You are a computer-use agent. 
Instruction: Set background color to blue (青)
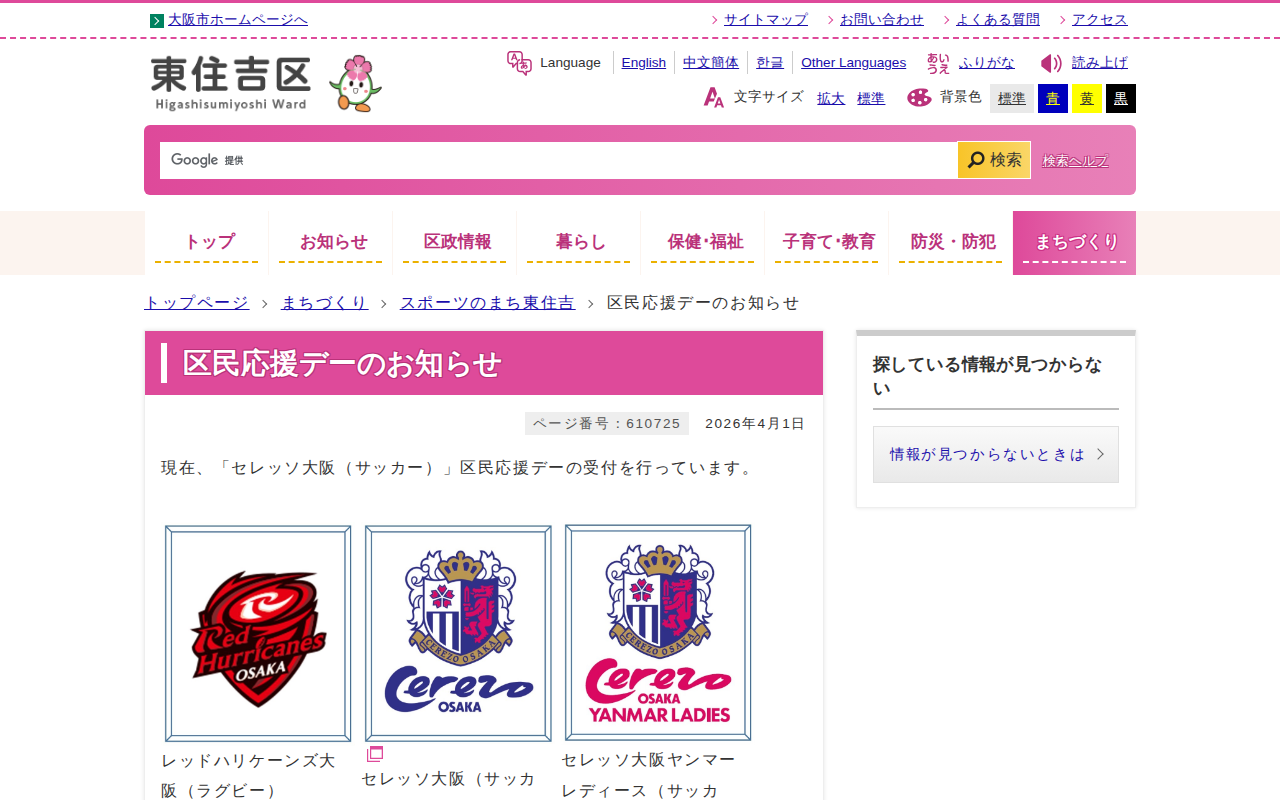tap(1053, 99)
